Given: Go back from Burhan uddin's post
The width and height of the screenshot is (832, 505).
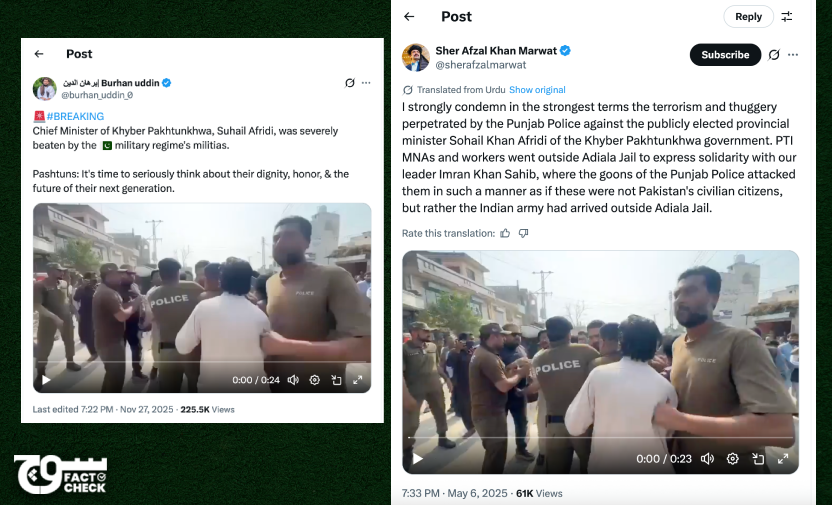Looking at the screenshot, I should [x=39, y=54].
